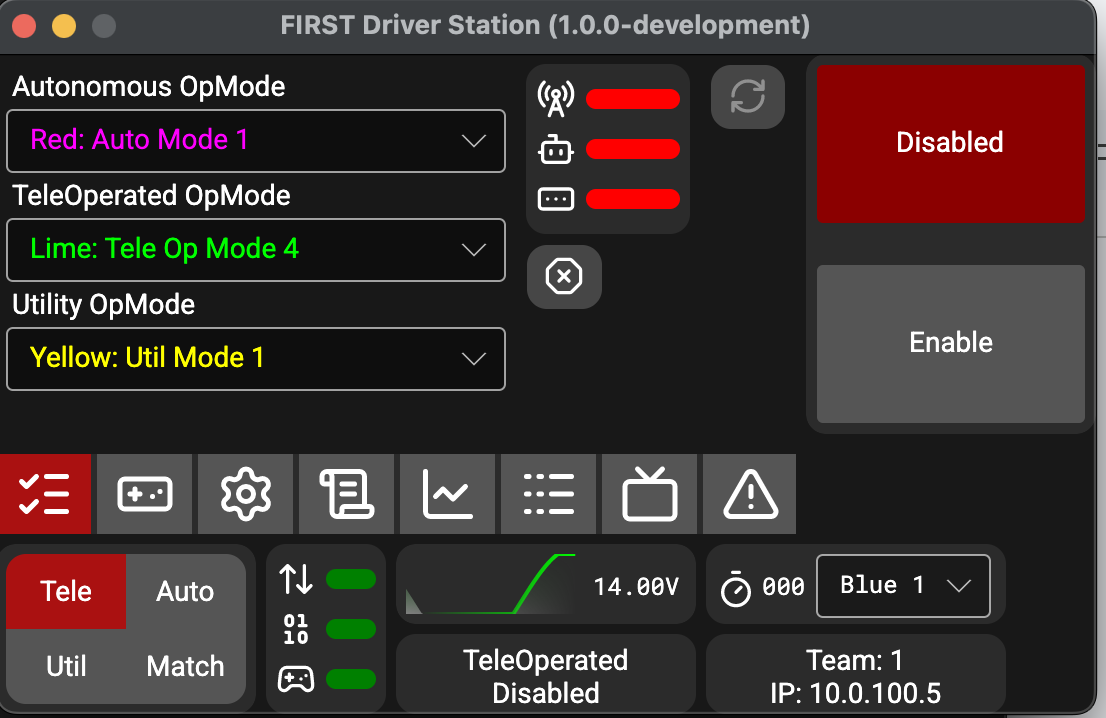Click the binary 0110 code icon

pyautogui.click(x=296, y=629)
